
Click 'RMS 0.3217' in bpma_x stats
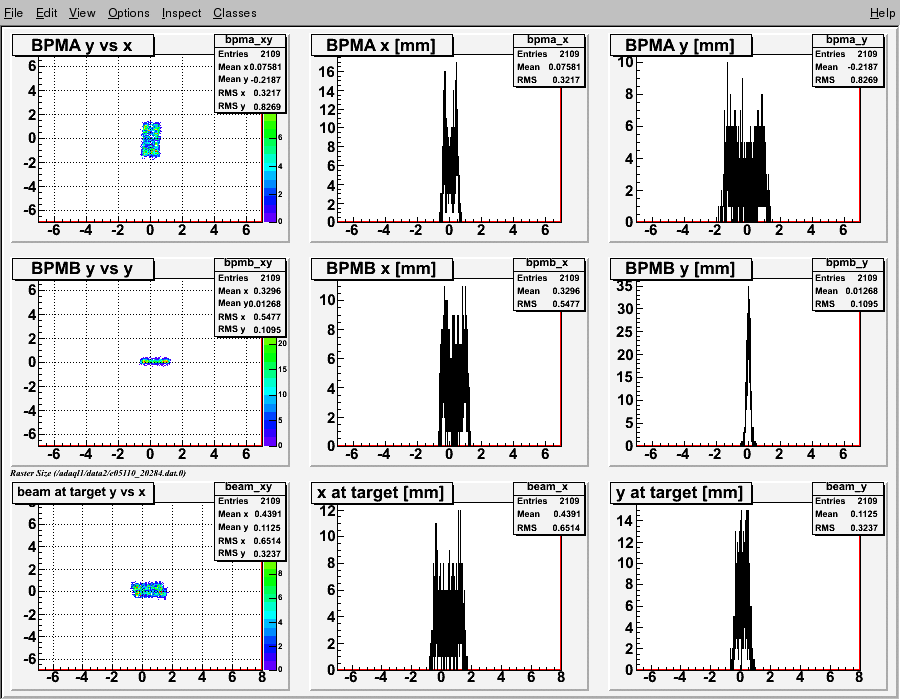(x=549, y=80)
